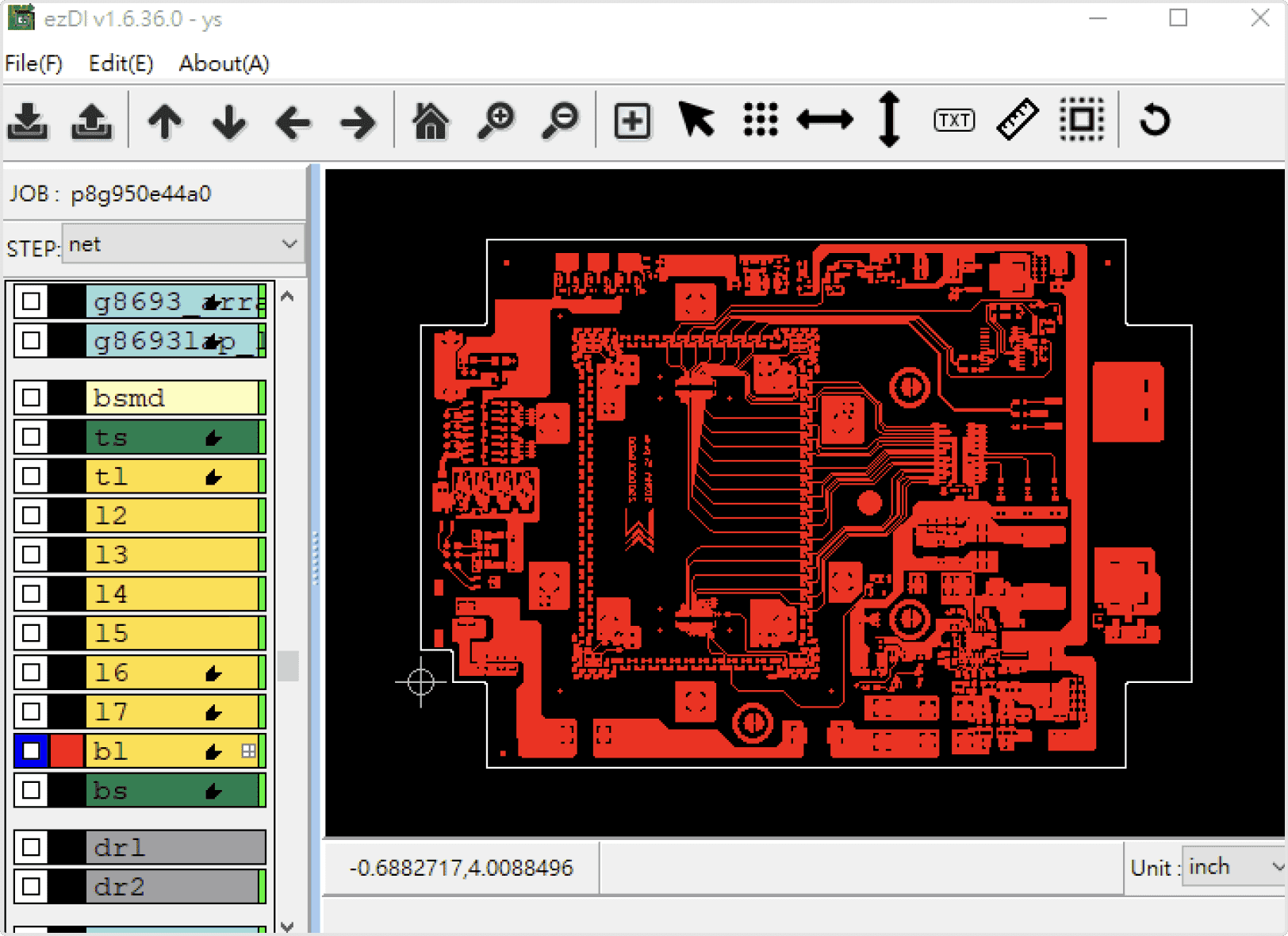The height and width of the screenshot is (936, 1288).
Task: Check the g8693lap layer checkbox
Action: pos(31,340)
